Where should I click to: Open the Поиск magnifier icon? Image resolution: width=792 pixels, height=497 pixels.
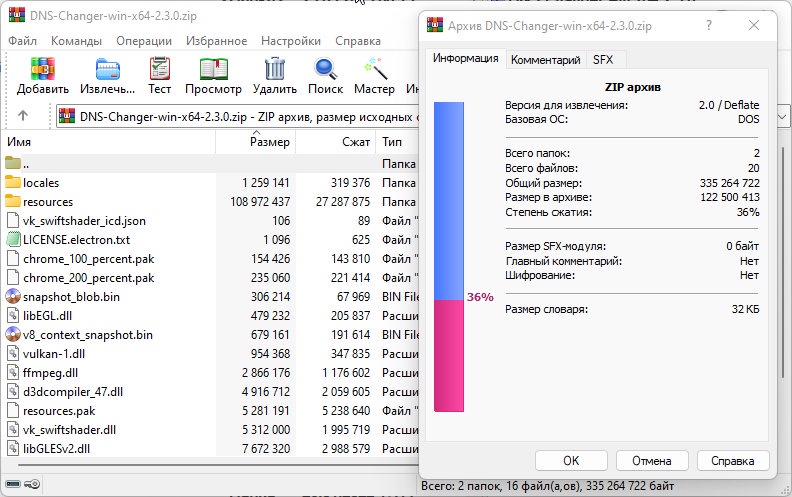(325, 69)
